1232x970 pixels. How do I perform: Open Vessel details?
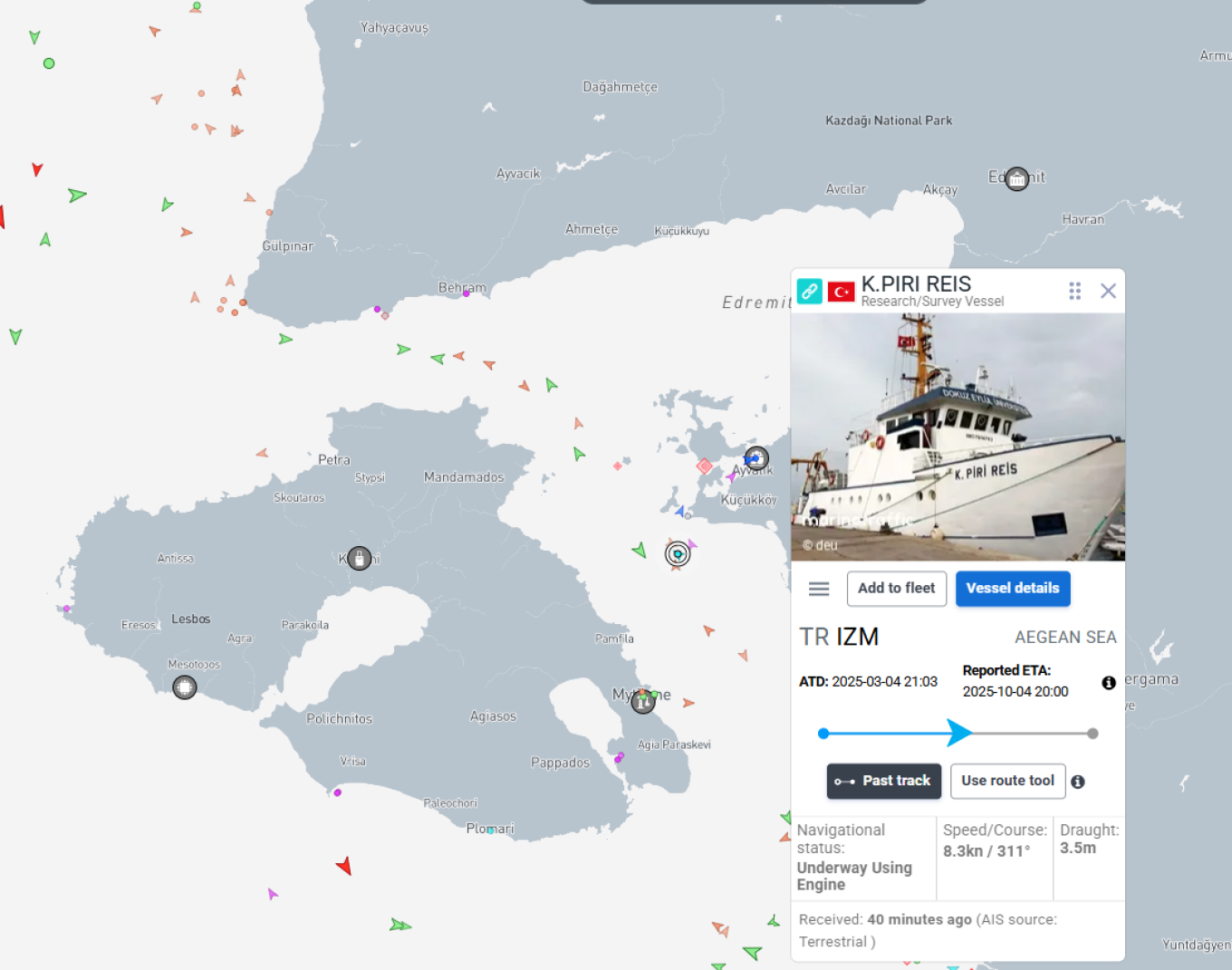(1013, 589)
